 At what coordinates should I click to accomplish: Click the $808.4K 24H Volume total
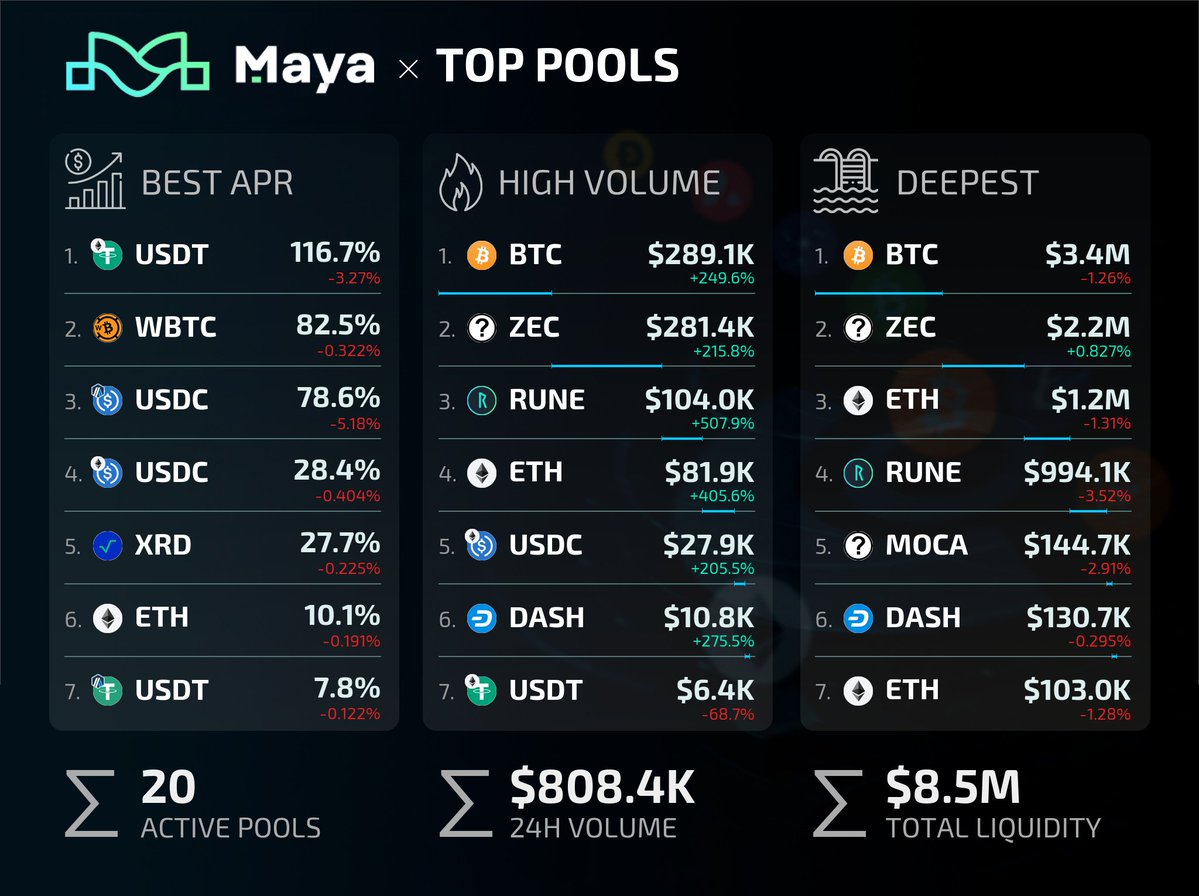coord(602,787)
